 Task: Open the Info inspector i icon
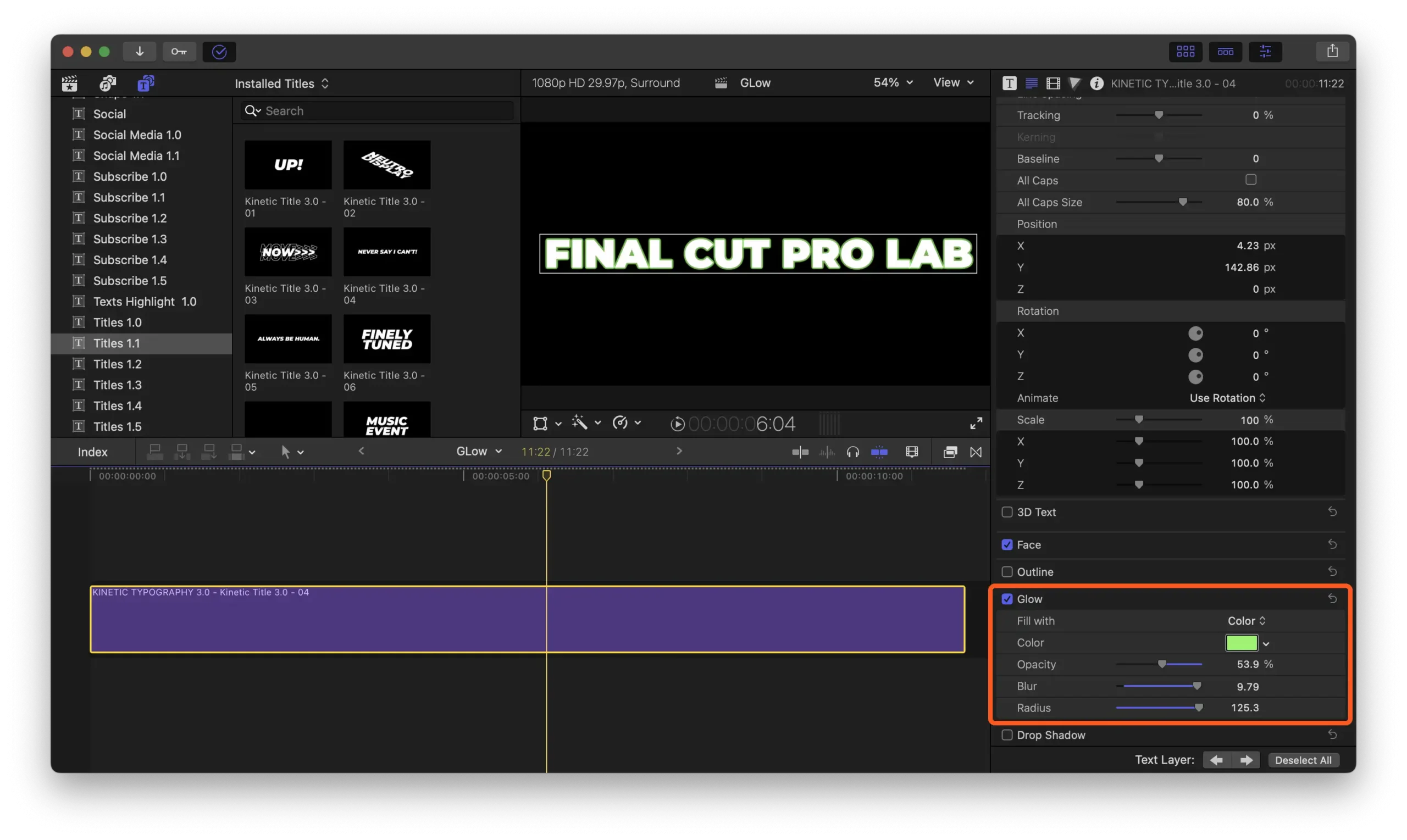[x=1096, y=83]
